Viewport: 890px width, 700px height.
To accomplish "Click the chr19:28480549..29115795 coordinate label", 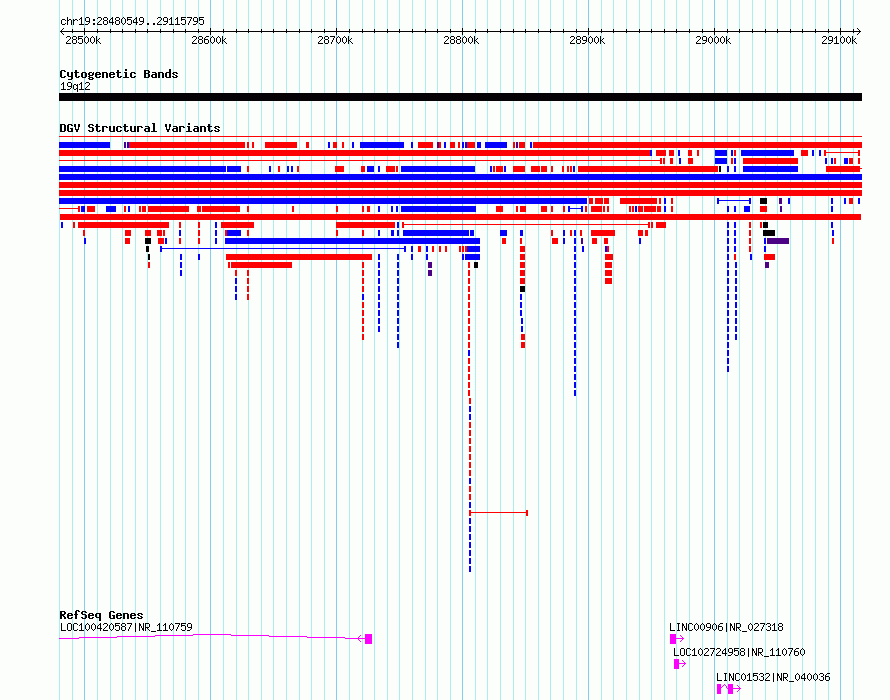I will click(x=132, y=22).
